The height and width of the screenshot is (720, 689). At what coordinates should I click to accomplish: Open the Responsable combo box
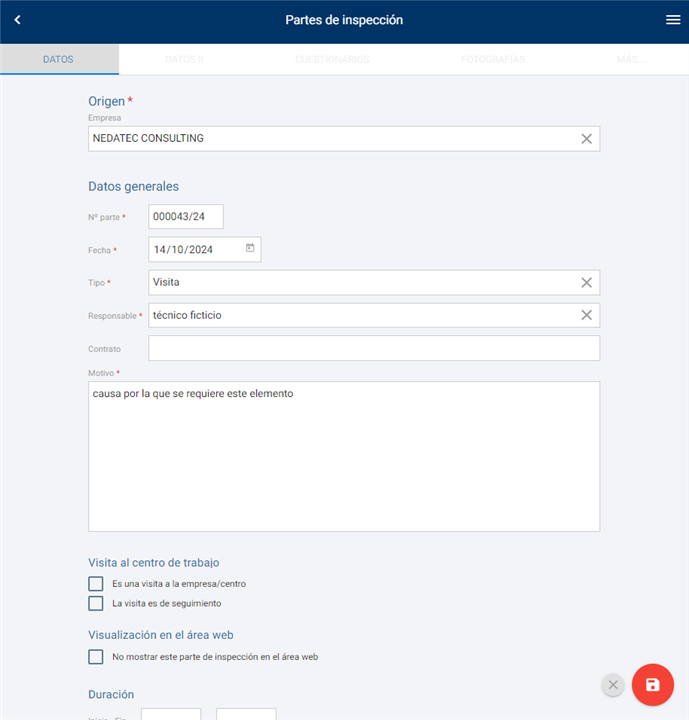[360, 316]
